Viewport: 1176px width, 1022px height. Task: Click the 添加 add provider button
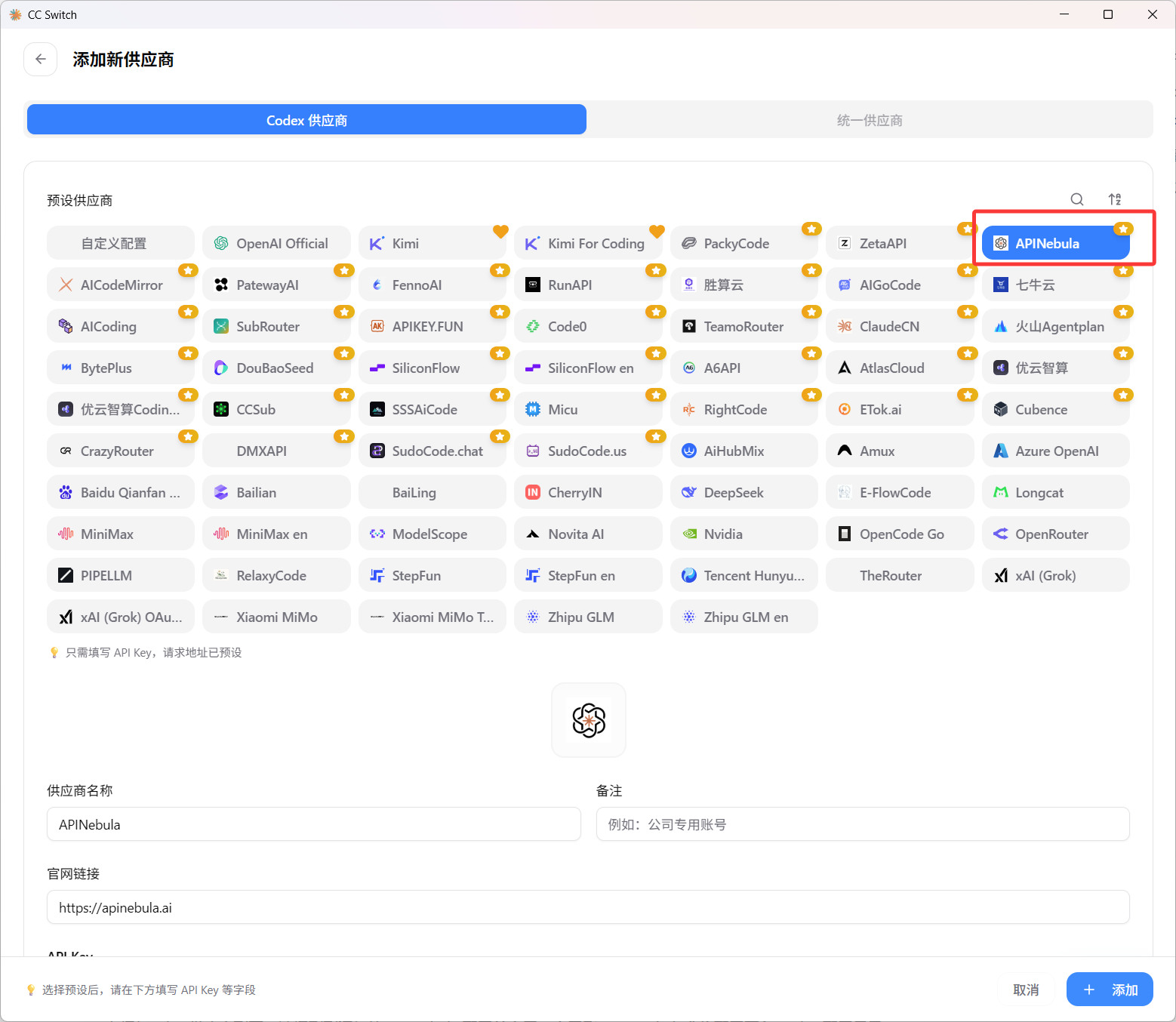point(1110,990)
